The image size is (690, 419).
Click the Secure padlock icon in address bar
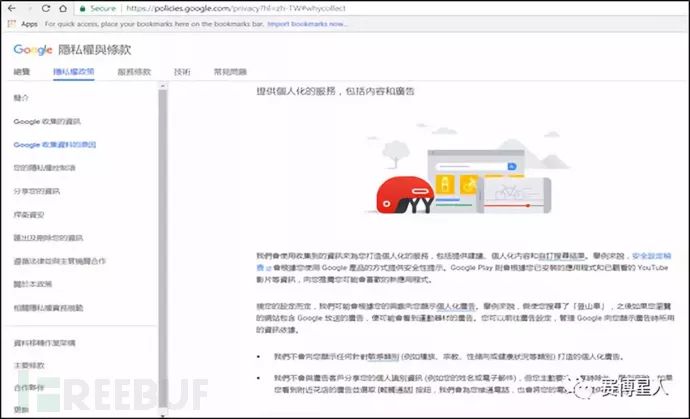(83, 6)
